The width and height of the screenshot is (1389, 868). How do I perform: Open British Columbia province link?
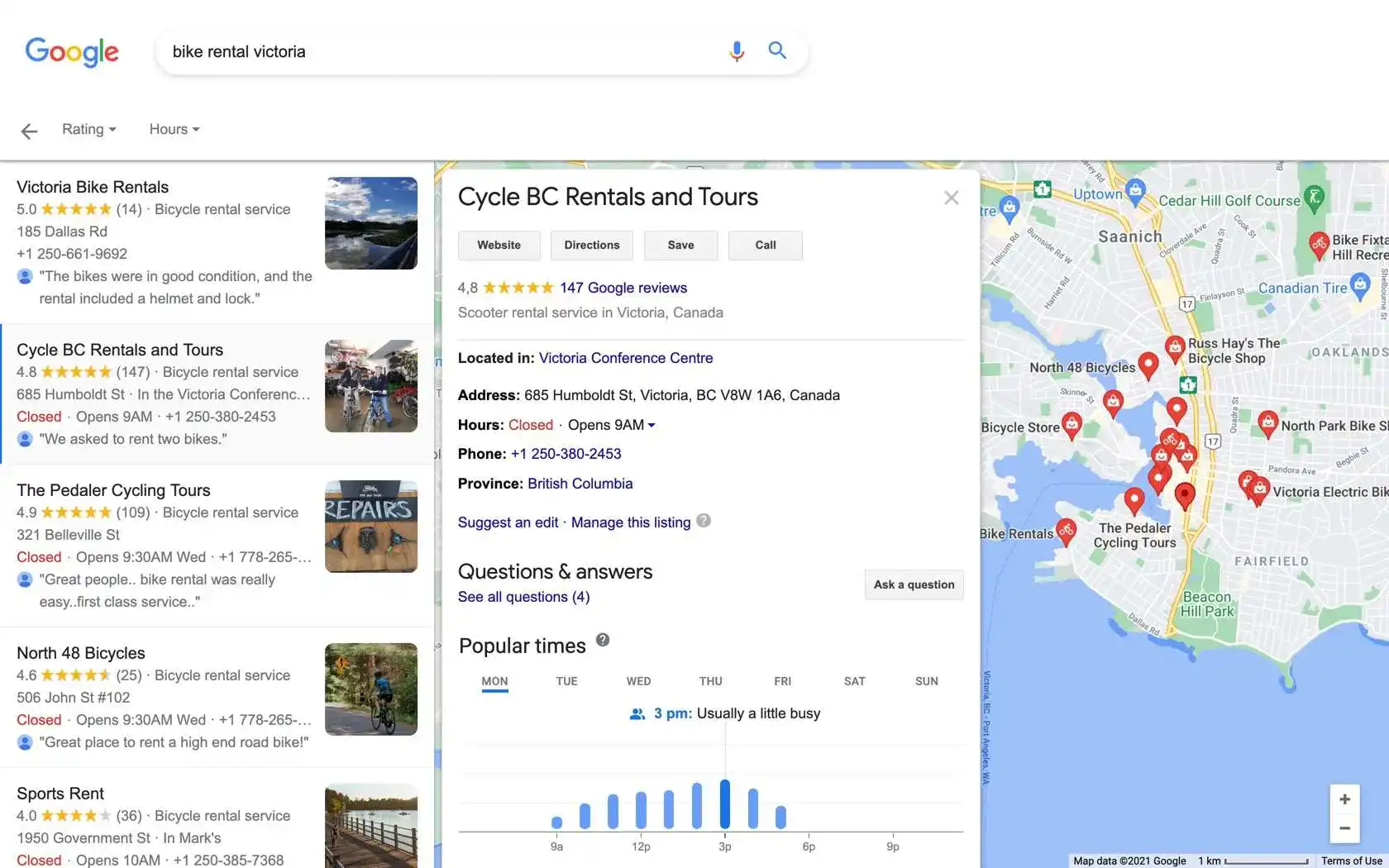580,484
